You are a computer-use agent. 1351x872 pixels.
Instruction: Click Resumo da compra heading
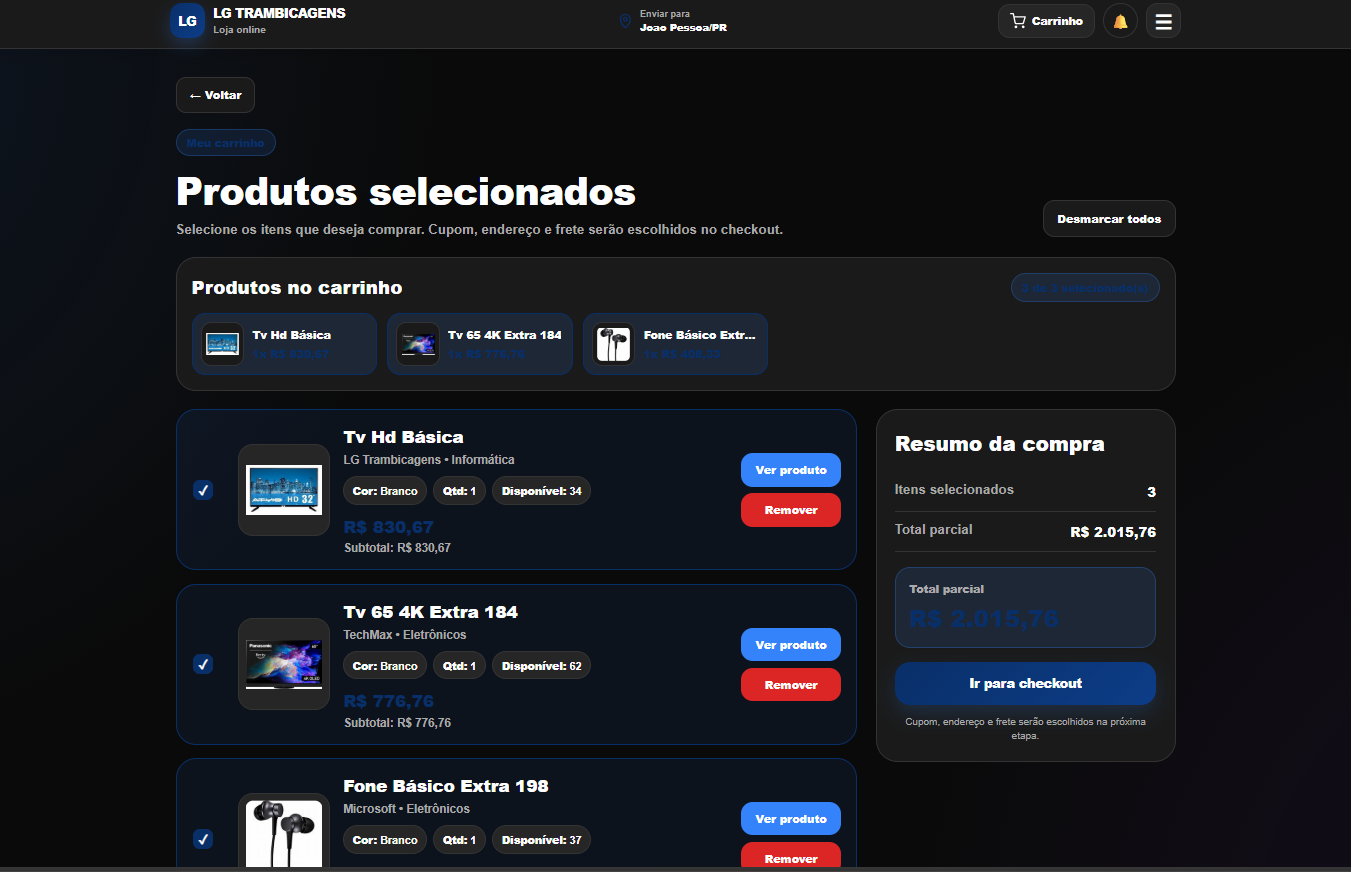click(x=999, y=444)
